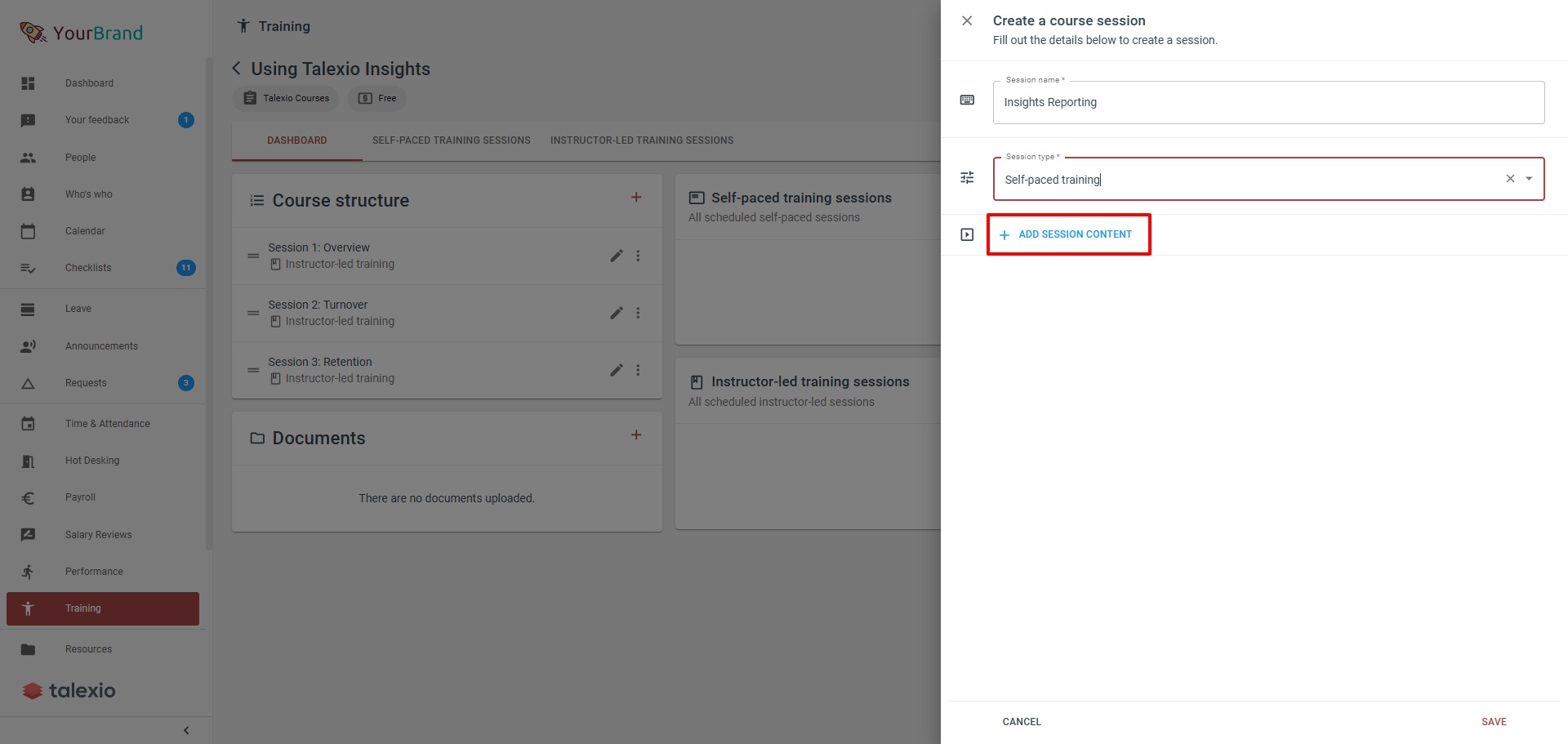Expand the Session type dropdown arrow
Viewport: 1568px width, 744px height.
(x=1529, y=179)
